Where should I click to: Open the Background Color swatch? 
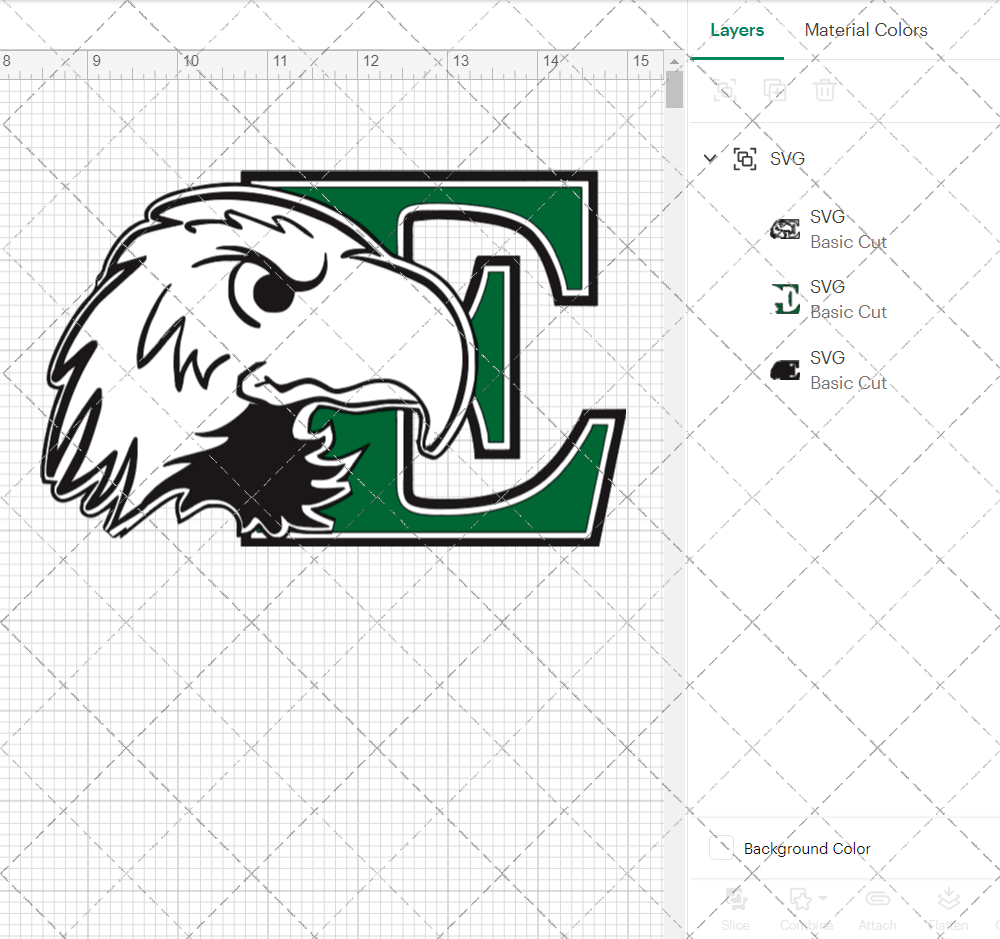coord(721,848)
